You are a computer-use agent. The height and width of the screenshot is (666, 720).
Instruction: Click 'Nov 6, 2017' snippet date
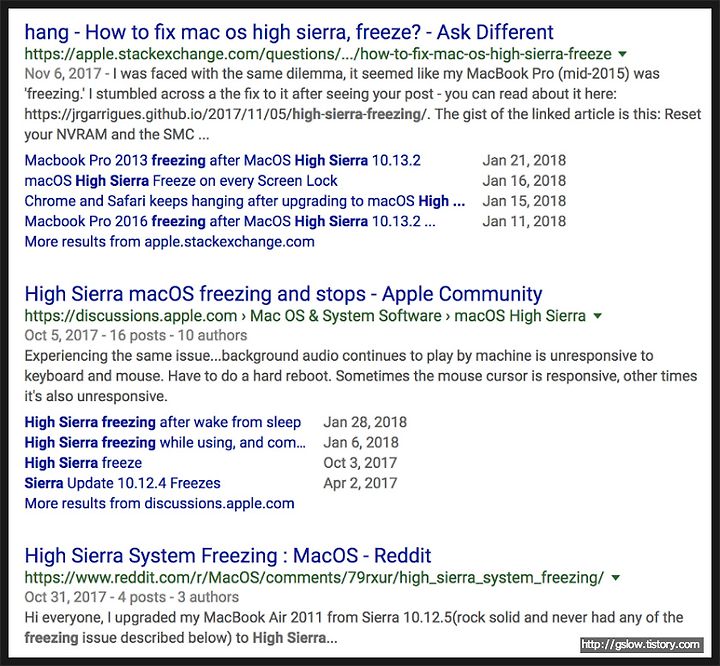[63, 73]
